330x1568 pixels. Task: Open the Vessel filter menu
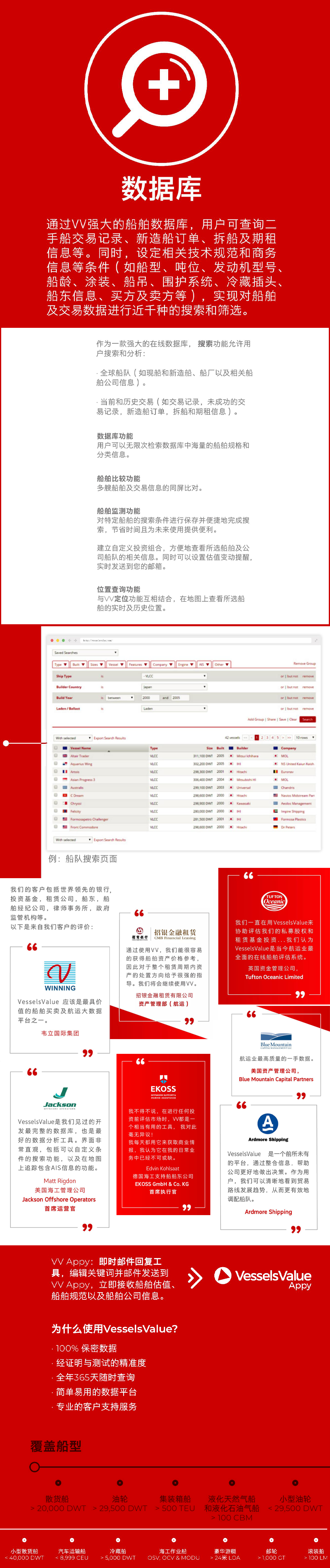click(116, 664)
